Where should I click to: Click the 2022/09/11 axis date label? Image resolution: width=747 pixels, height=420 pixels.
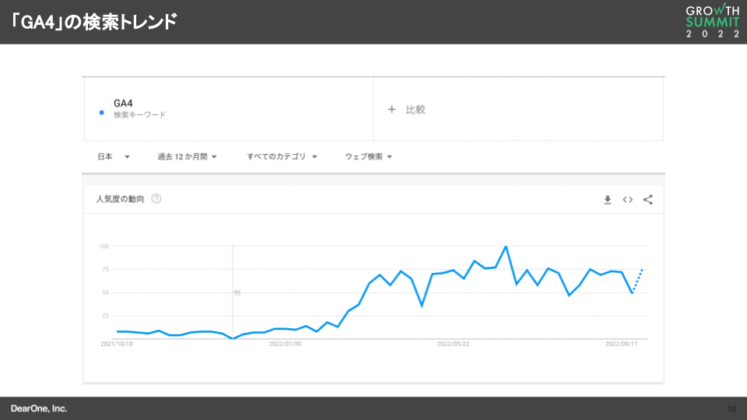621,344
